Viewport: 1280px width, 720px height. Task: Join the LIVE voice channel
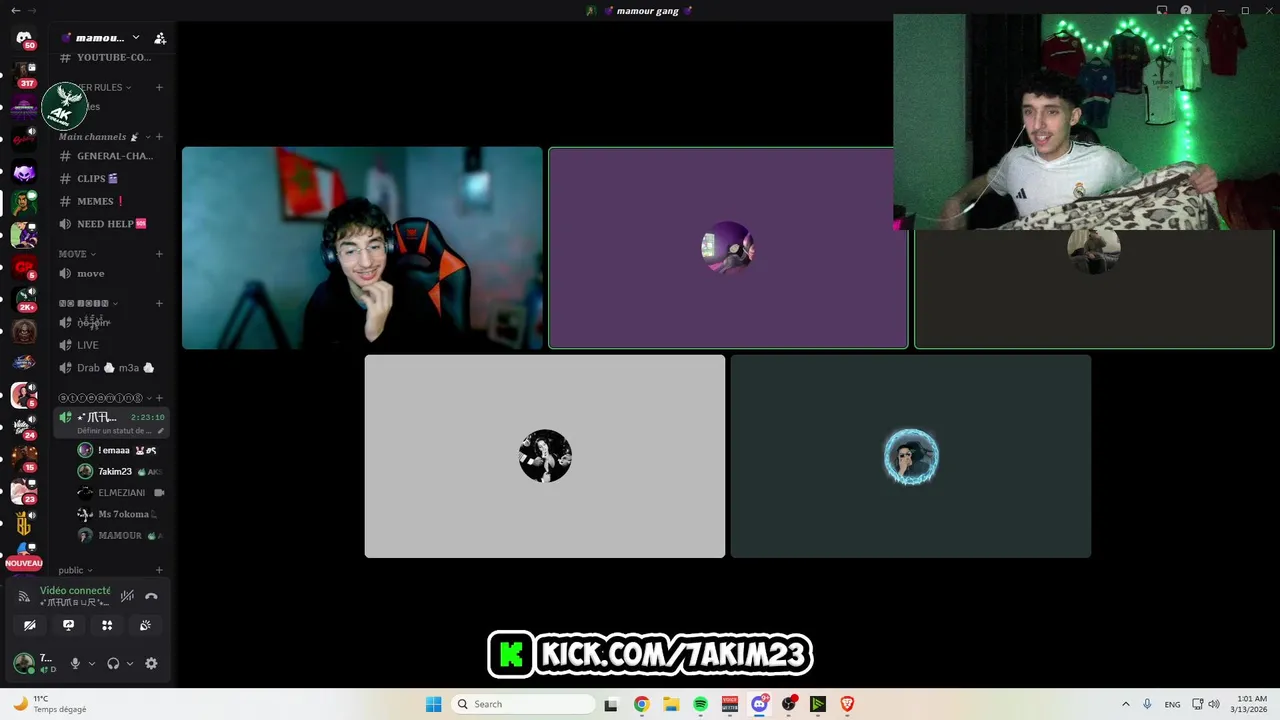pyautogui.click(x=111, y=345)
